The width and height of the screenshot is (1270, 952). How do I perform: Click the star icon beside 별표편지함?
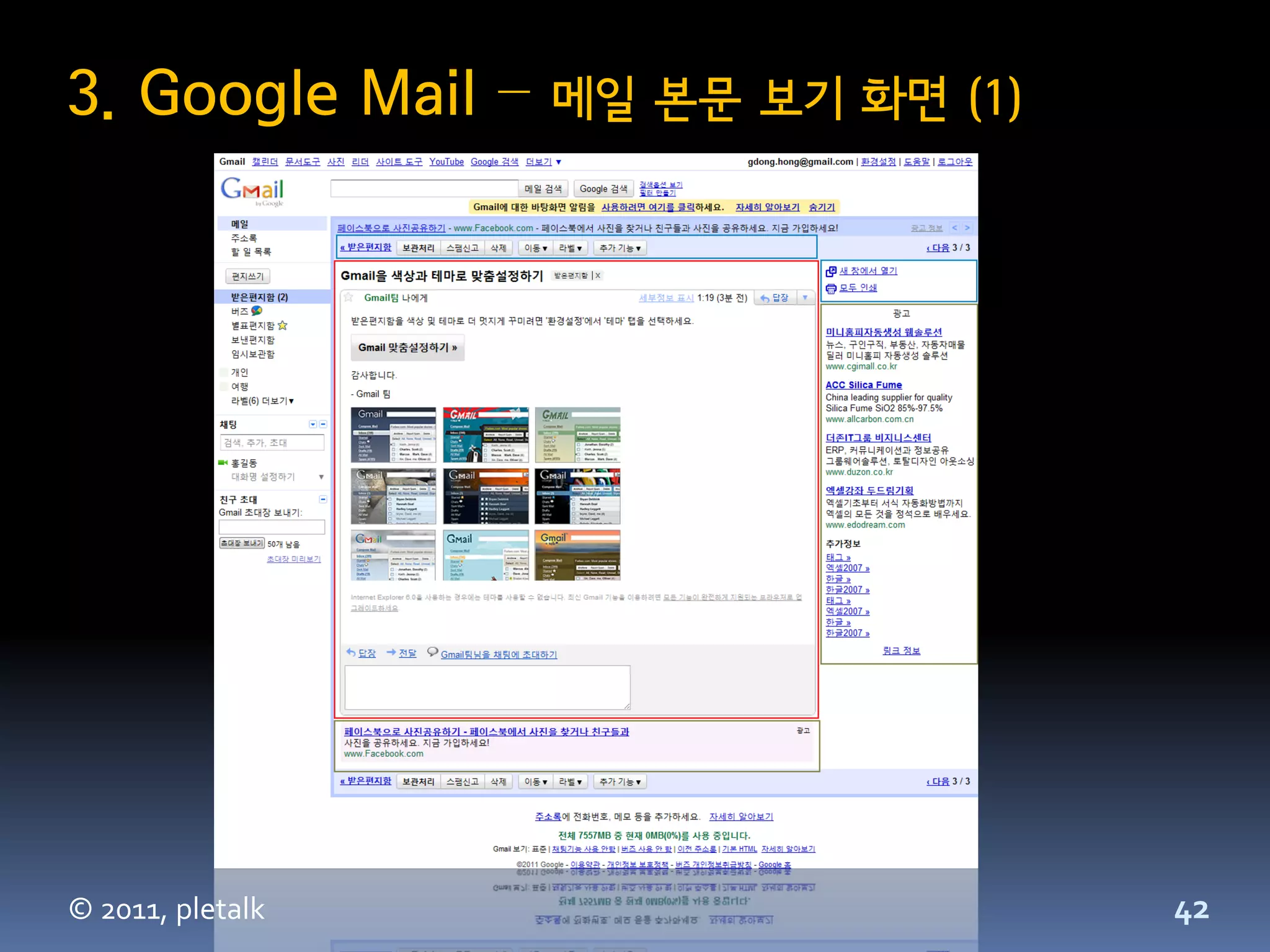tap(283, 325)
